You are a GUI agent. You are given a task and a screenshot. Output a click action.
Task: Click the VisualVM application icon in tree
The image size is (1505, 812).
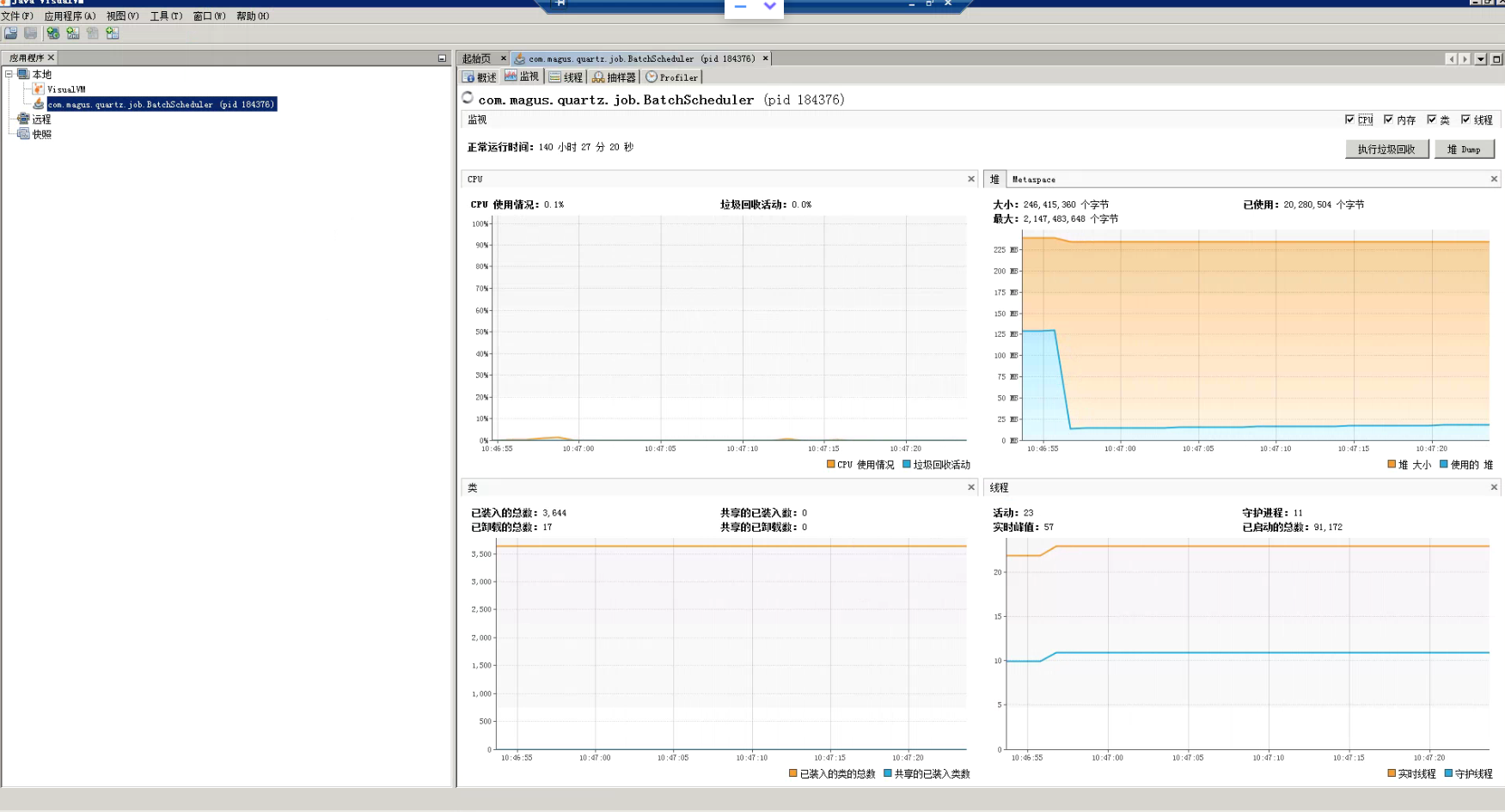tap(39, 89)
